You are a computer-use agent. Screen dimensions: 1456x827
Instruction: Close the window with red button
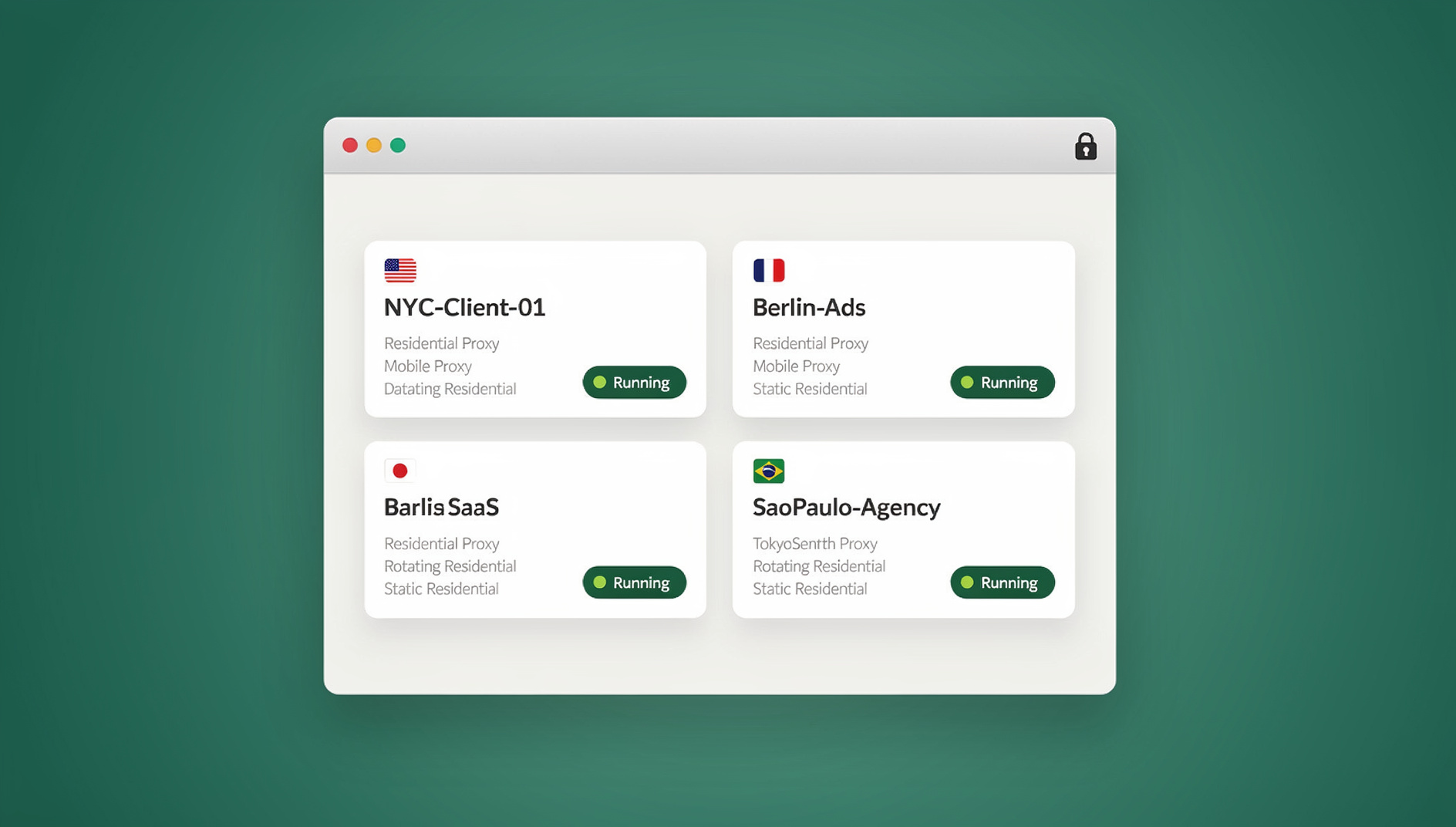(350, 145)
